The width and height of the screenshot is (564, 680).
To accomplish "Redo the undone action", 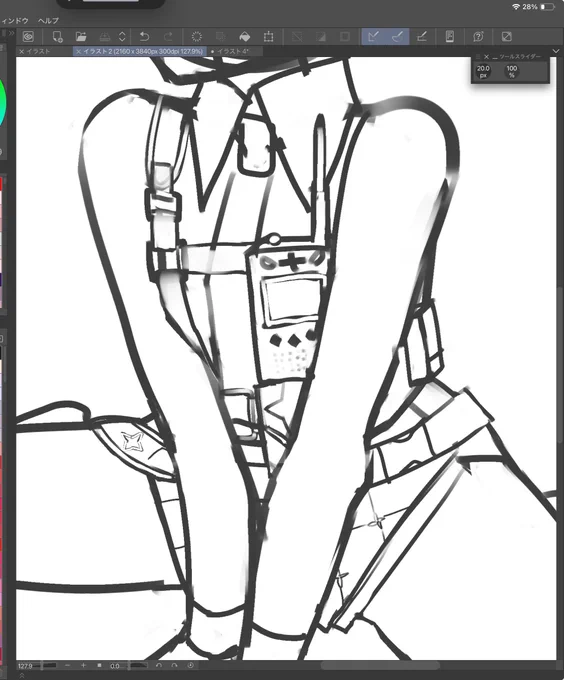I will click(168, 37).
